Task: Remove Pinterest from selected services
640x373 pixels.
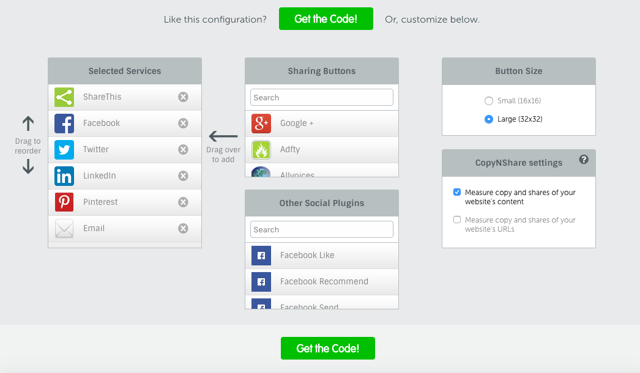Action: tap(183, 202)
